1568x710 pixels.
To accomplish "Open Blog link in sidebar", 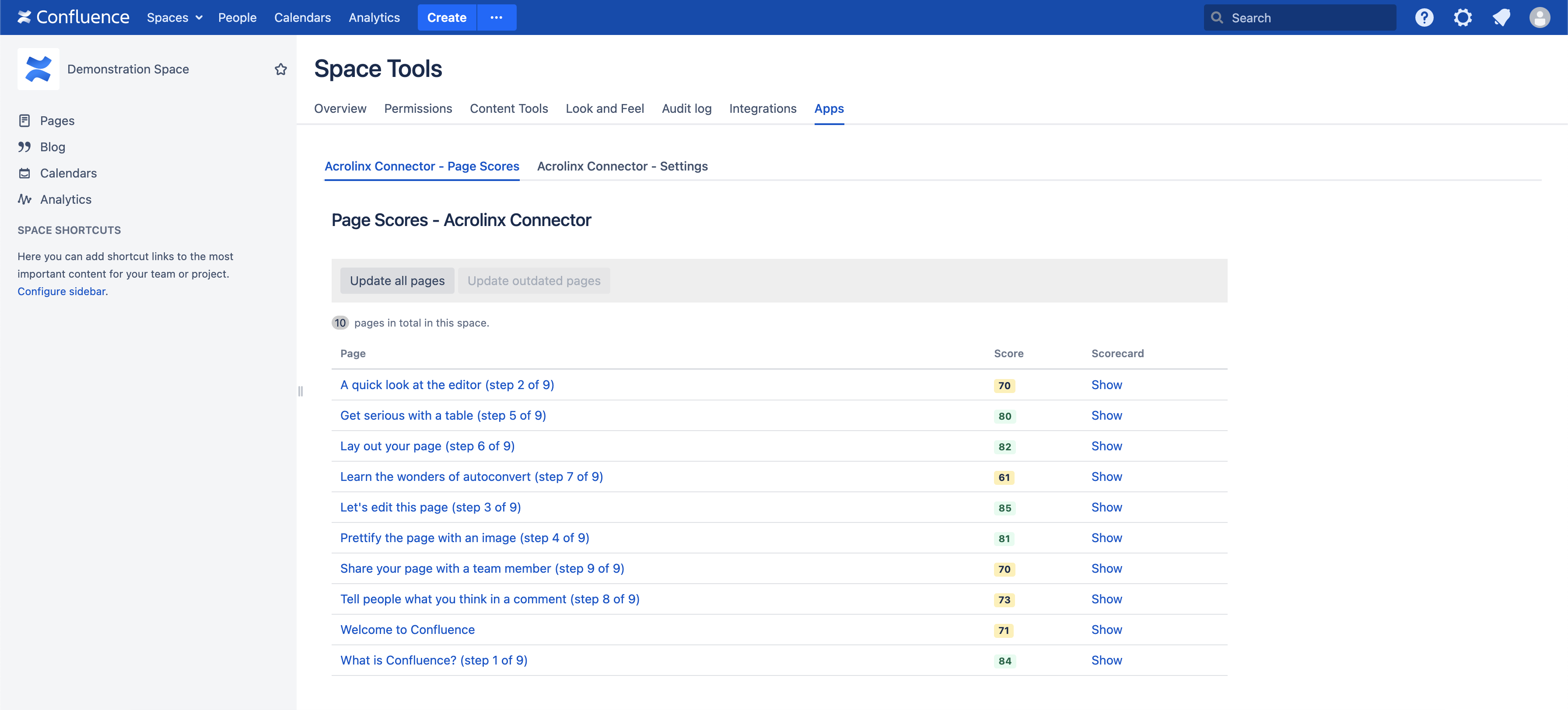I will pos(52,146).
